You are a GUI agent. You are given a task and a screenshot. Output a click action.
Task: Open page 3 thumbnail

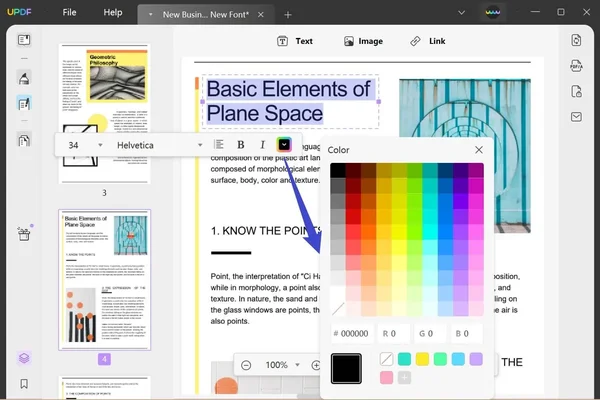(104, 113)
